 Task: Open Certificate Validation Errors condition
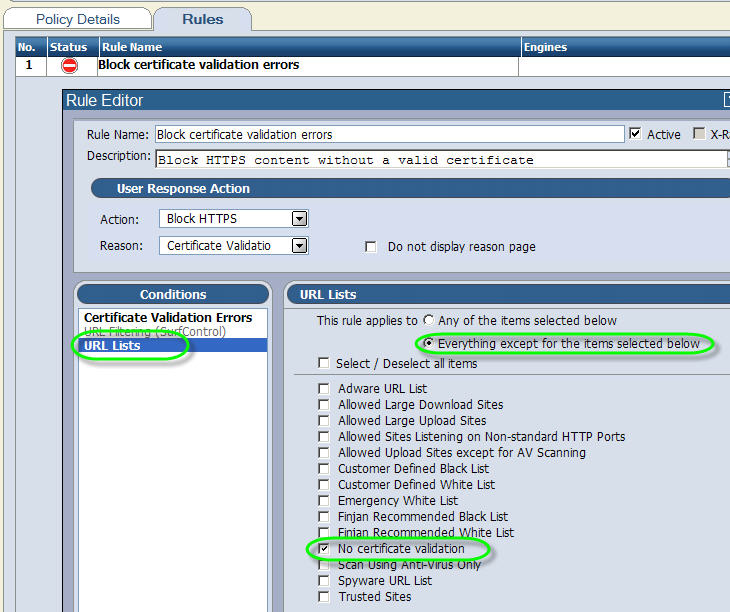click(168, 318)
